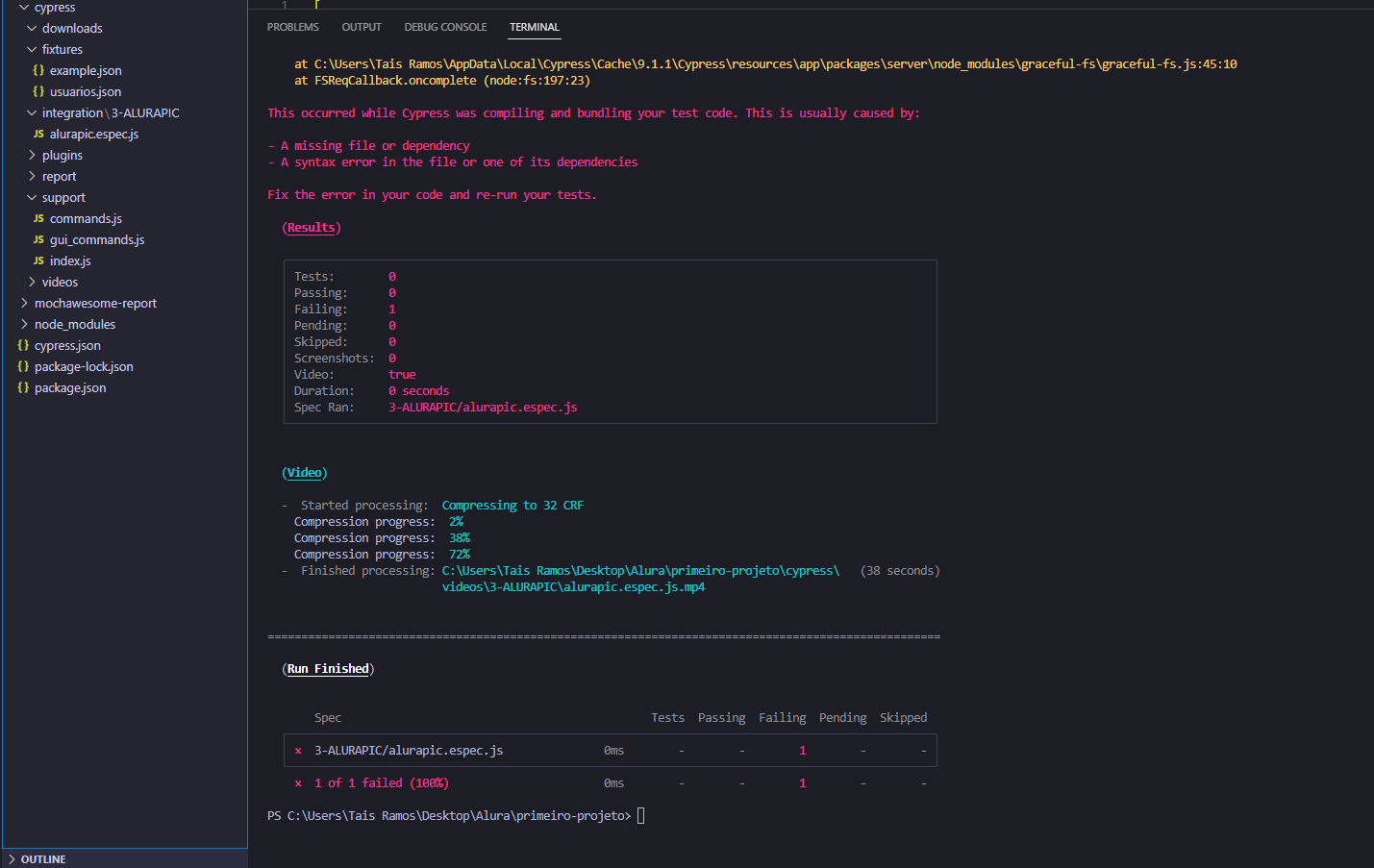Screen dimensions: 1374x868
Task: Switch to the OUTPUT tab
Action: (362, 27)
